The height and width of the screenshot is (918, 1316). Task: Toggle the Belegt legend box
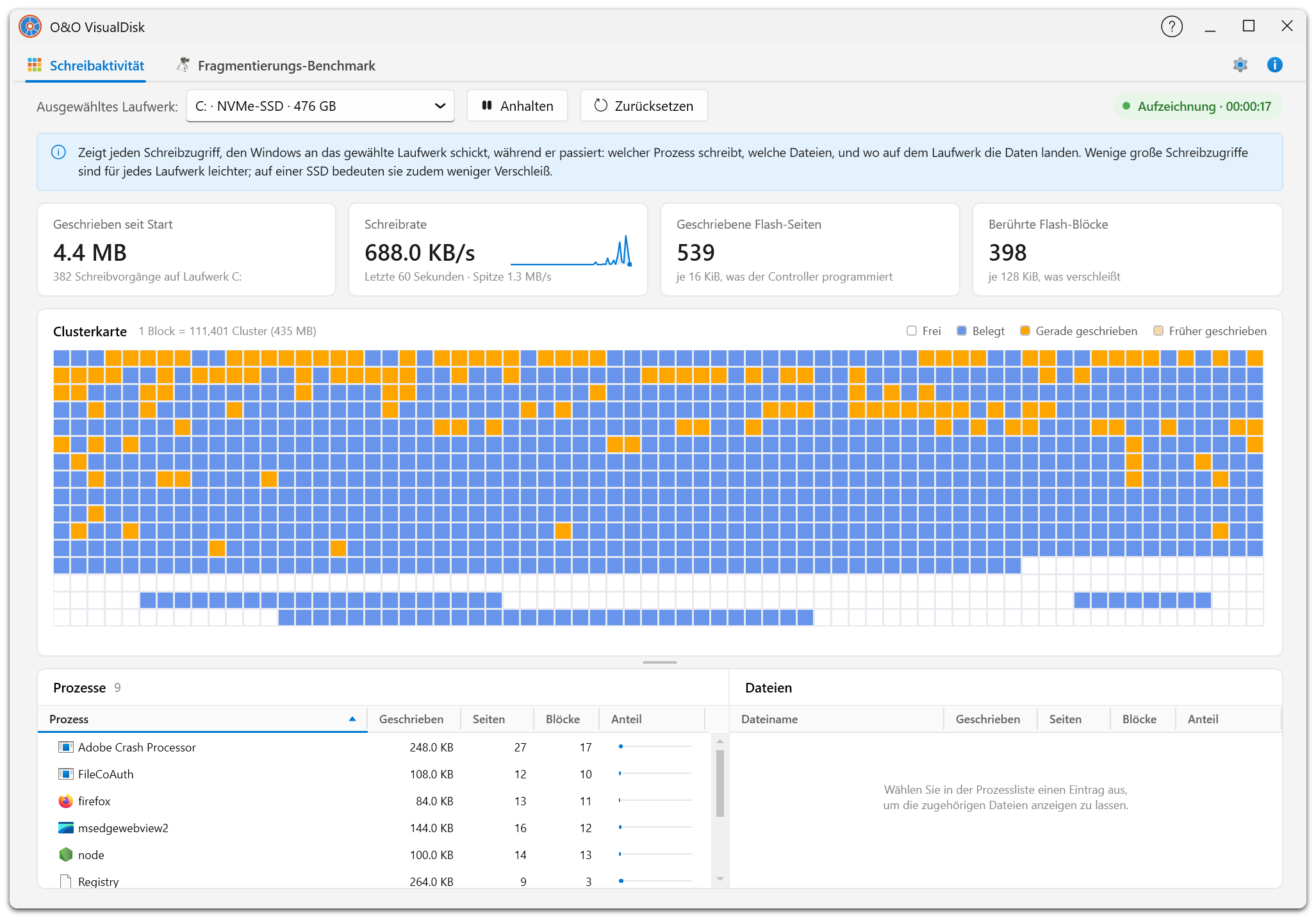click(x=961, y=331)
